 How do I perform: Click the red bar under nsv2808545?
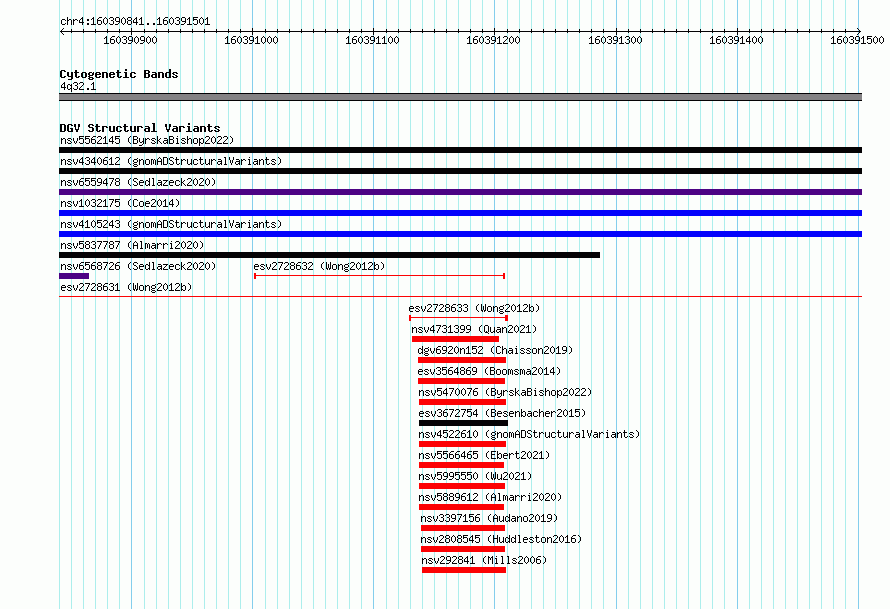click(463, 549)
